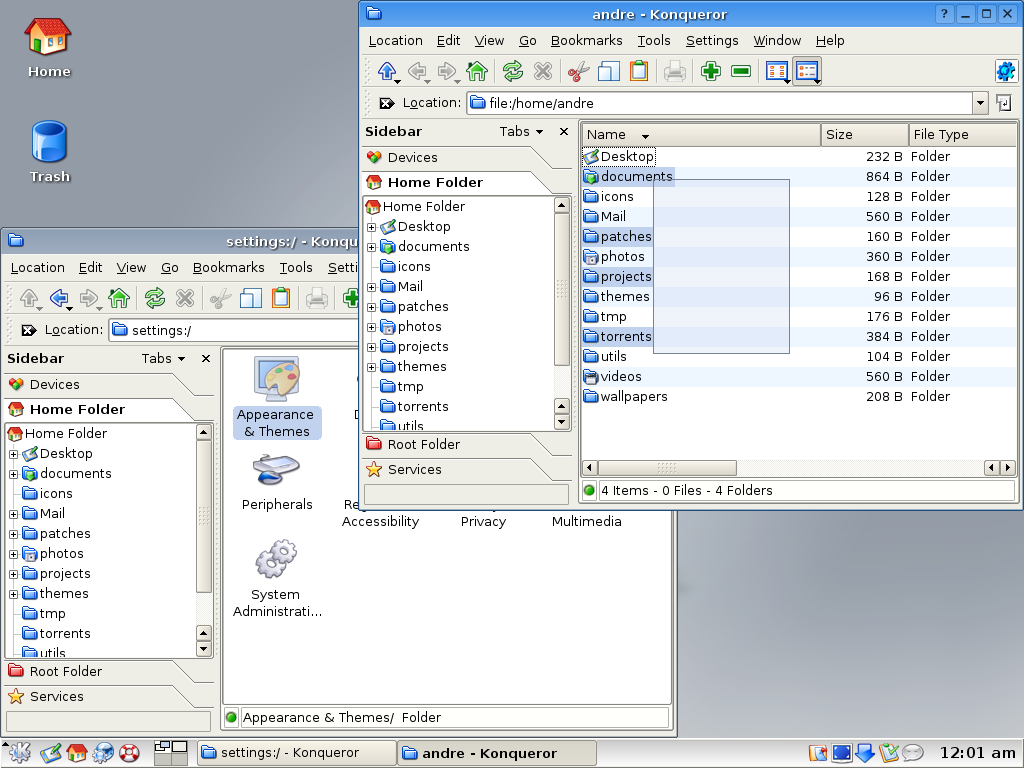Viewport: 1024px width, 768px height.
Task: Click Stop icon in andre Konqueror toolbar
Action: click(x=543, y=71)
